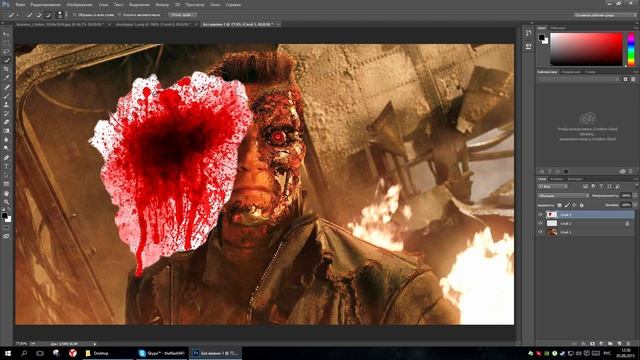
Task: Switch Libraries panel to list view
Action: (633, 79)
